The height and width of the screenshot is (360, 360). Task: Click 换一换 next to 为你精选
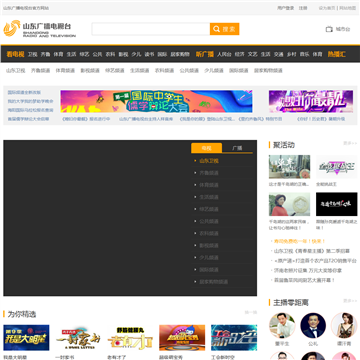pyautogui.click(x=251, y=313)
